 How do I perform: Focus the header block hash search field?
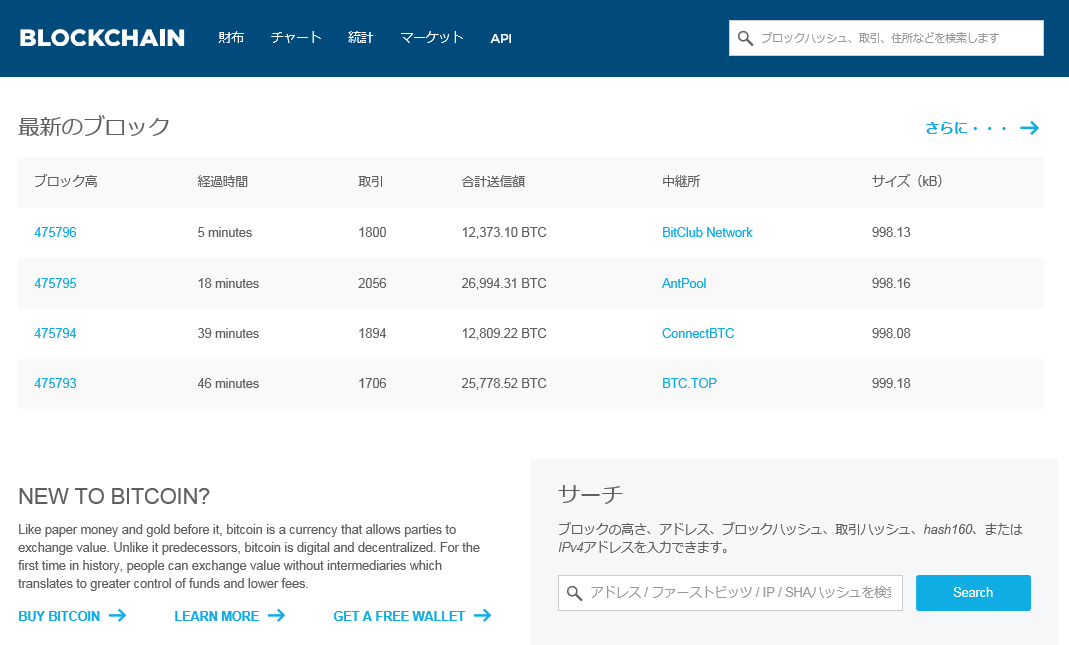tap(895, 38)
